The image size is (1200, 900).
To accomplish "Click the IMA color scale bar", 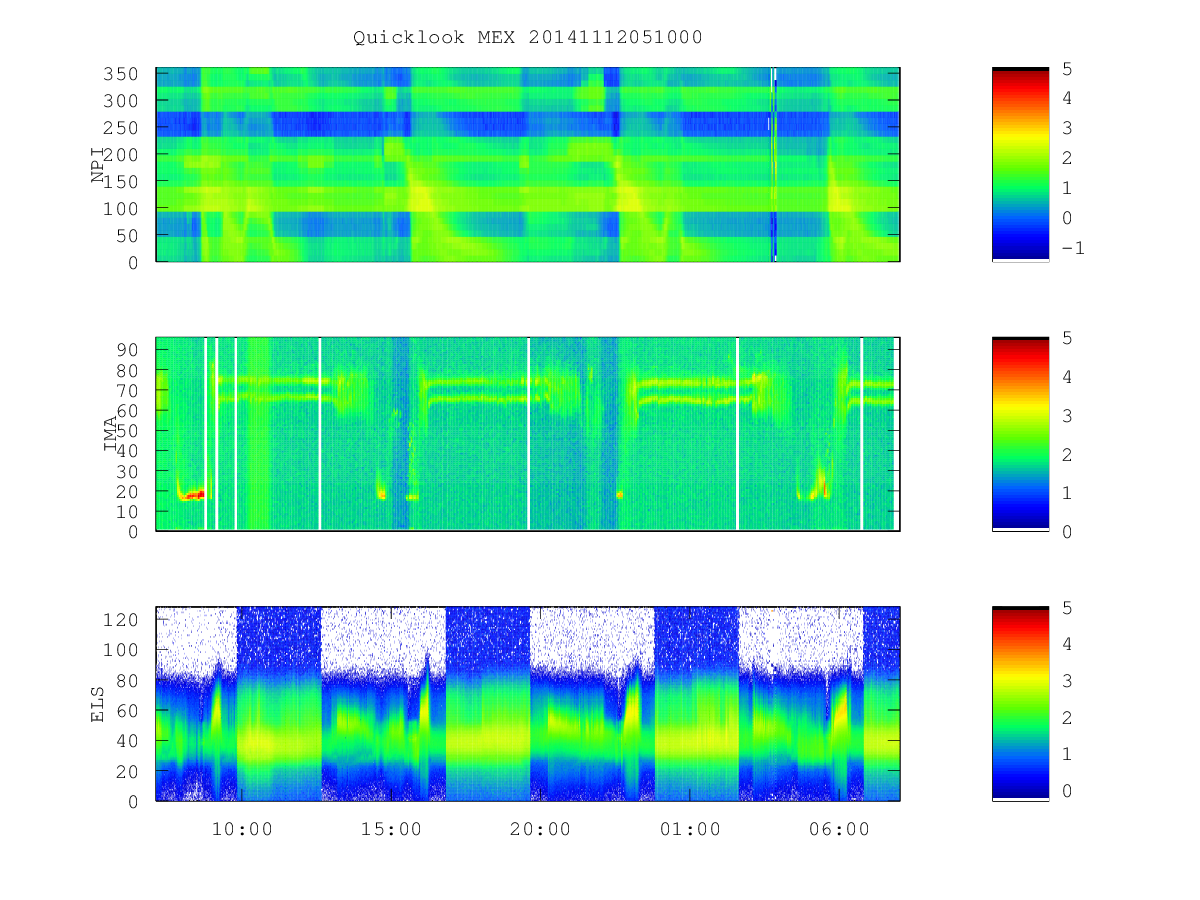I will [x=1020, y=434].
